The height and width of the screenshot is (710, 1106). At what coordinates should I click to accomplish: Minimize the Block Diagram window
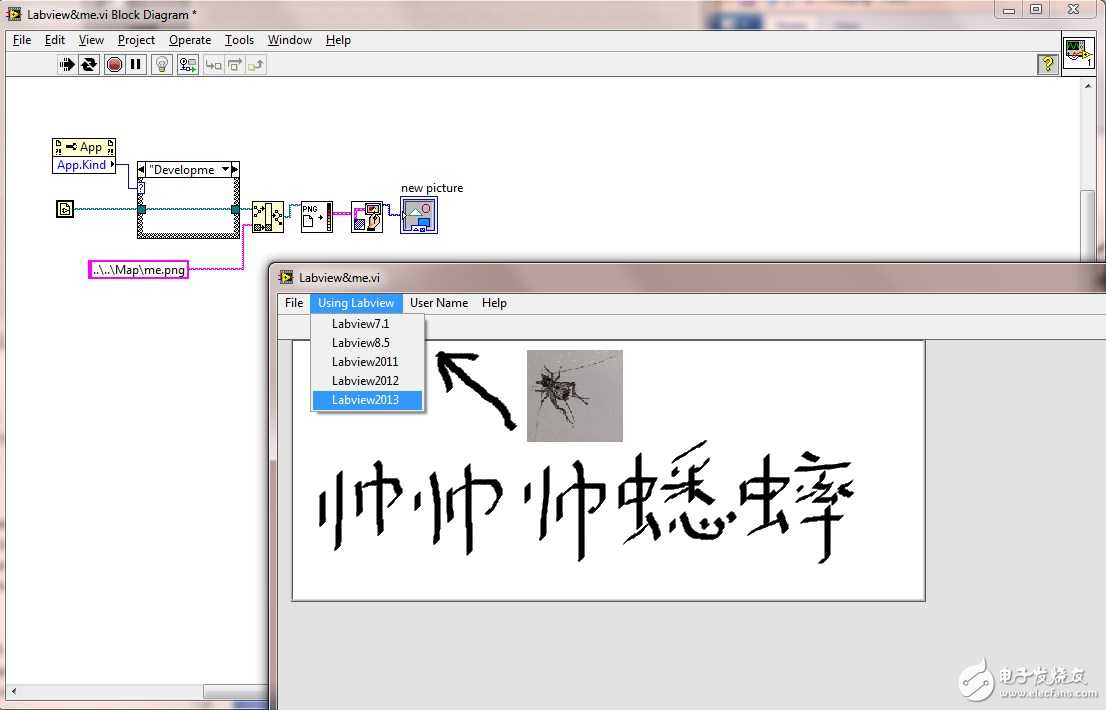pos(1009,10)
